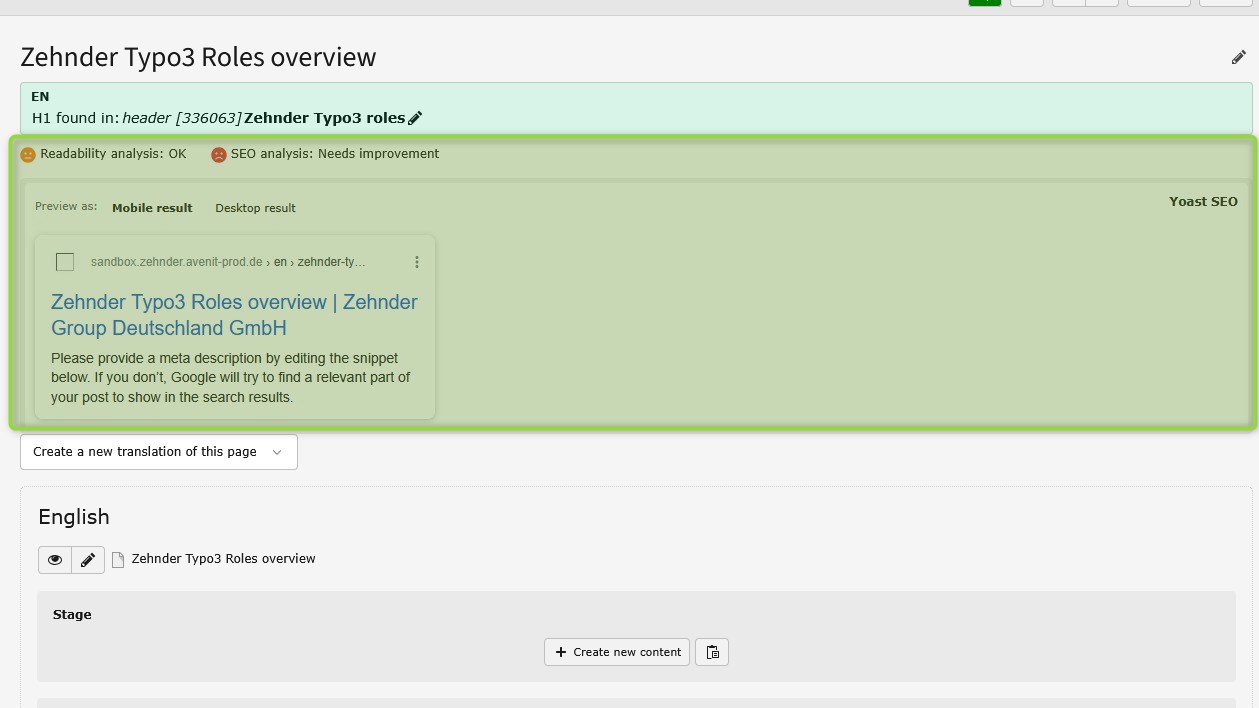This screenshot has width=1259, height=708.
Task: Click the Readability analysis smiley icon
Action: (28, 155)
